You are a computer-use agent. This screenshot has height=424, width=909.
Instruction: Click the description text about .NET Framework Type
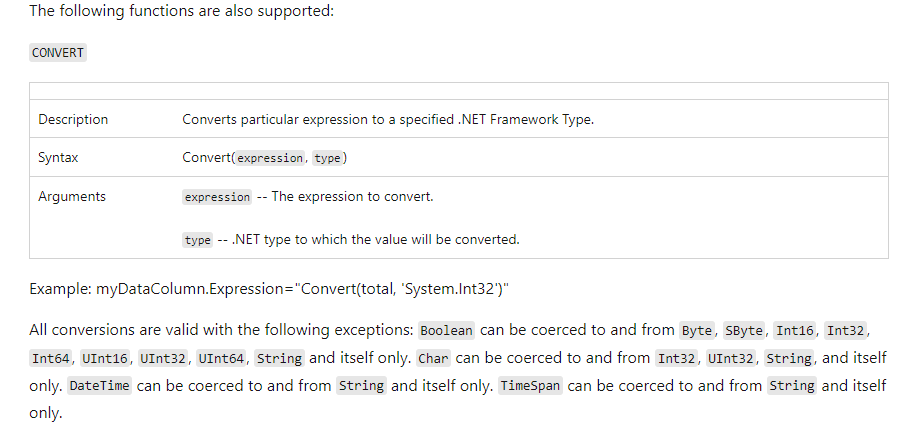click(x=388, y=119)
